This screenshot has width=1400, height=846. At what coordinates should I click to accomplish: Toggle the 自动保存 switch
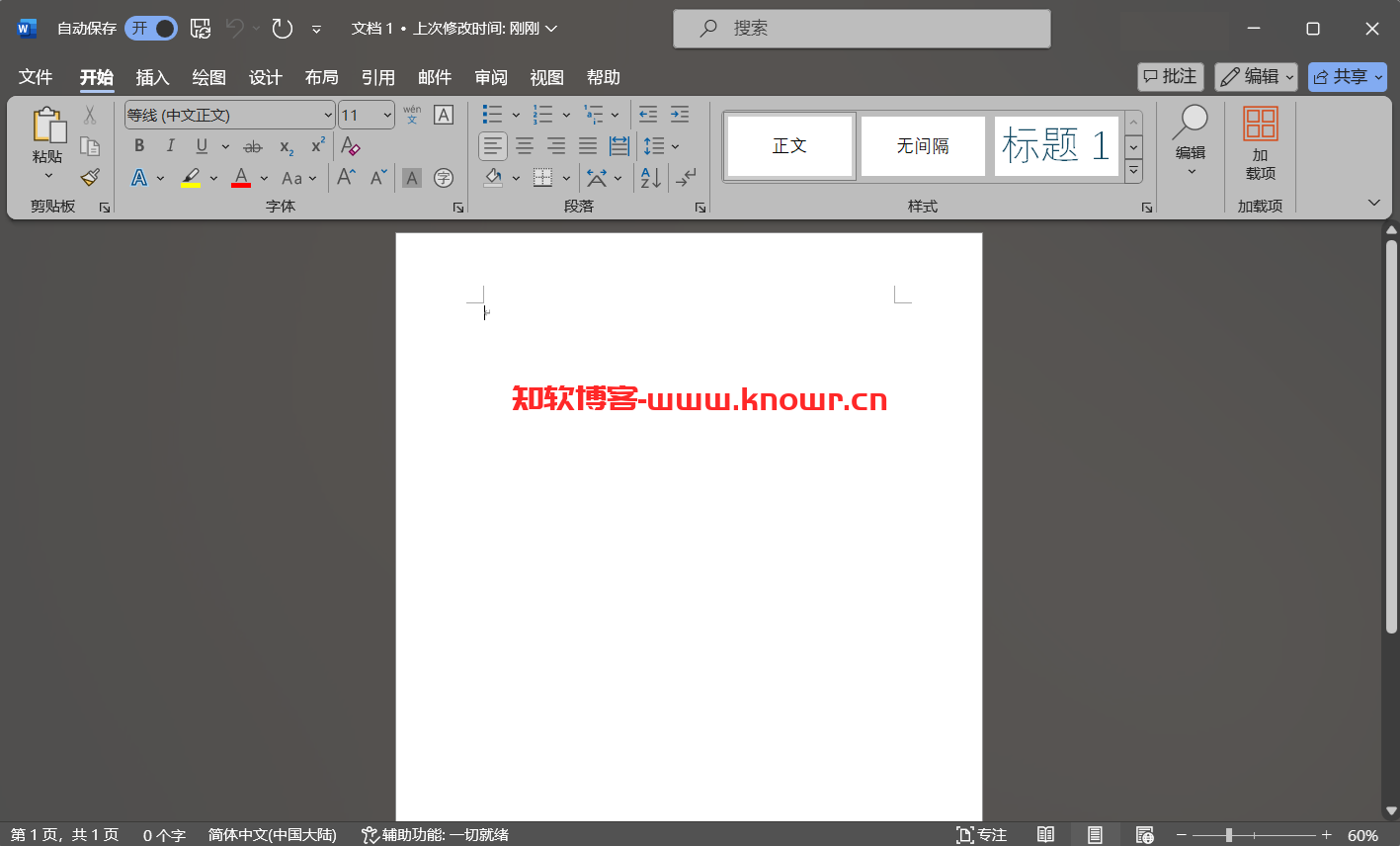pos(151,29)
